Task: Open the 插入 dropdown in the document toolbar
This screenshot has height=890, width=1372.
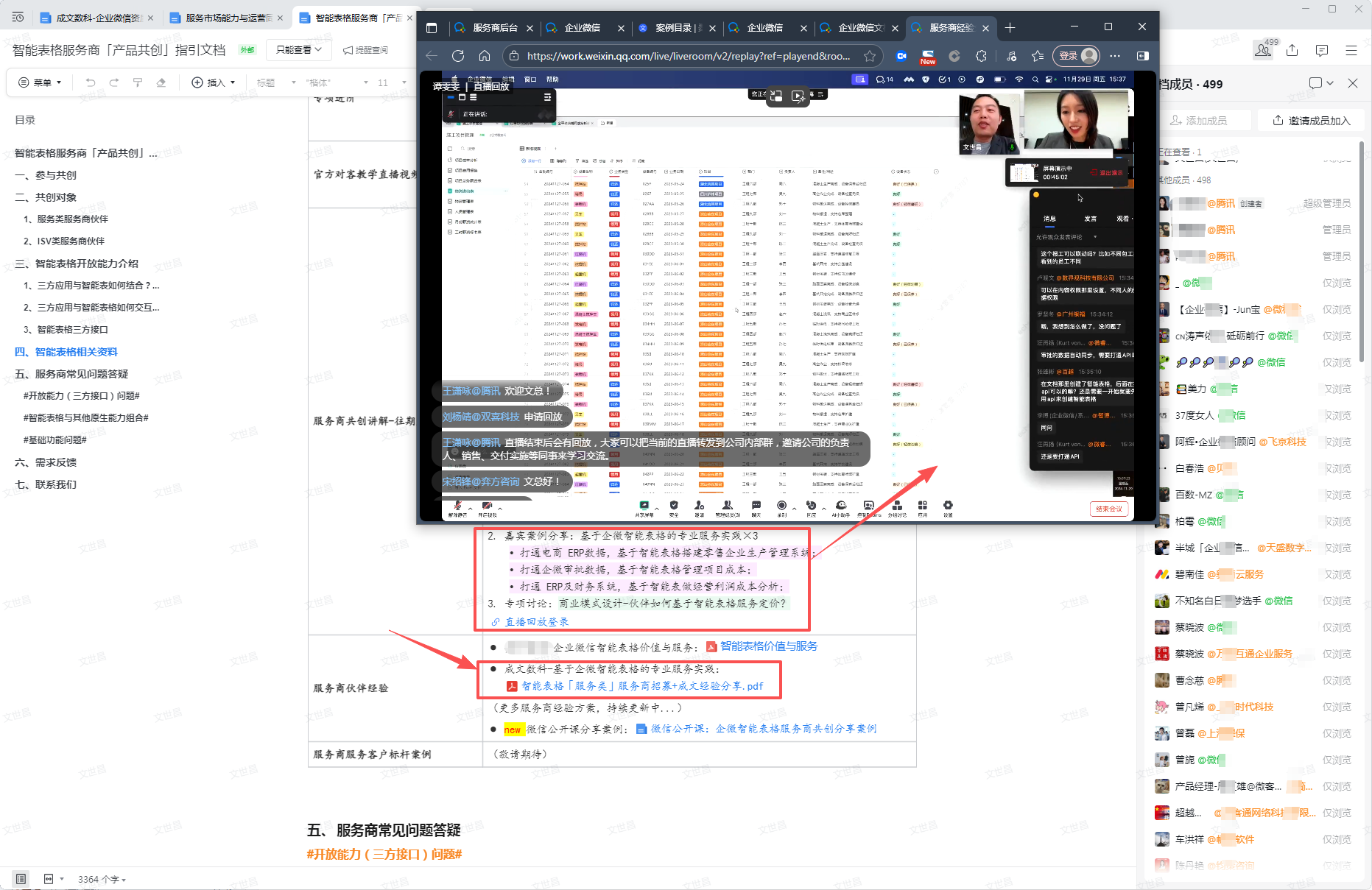Action: click(x=214, y=82)
